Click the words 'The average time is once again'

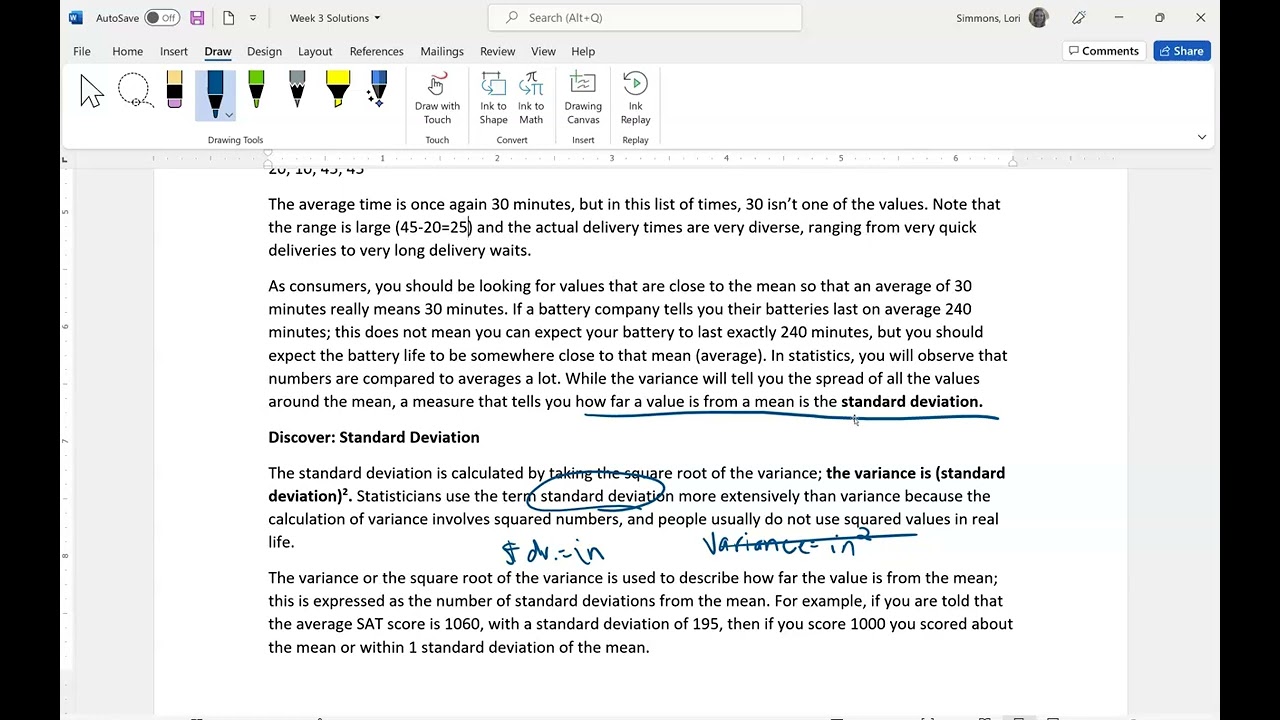[x=377, y=204]
